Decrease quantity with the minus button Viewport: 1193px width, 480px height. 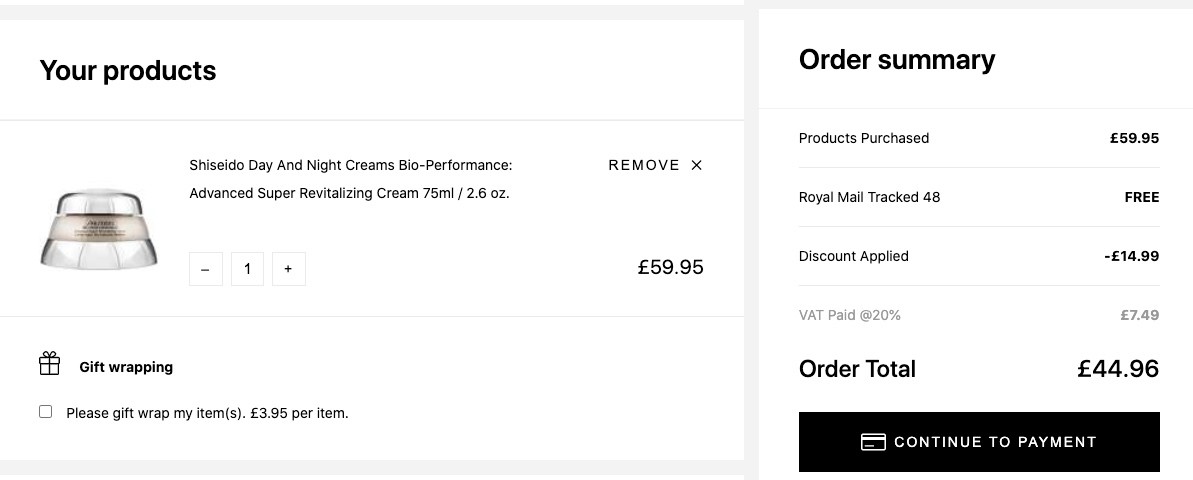click(x=205, y=269)
